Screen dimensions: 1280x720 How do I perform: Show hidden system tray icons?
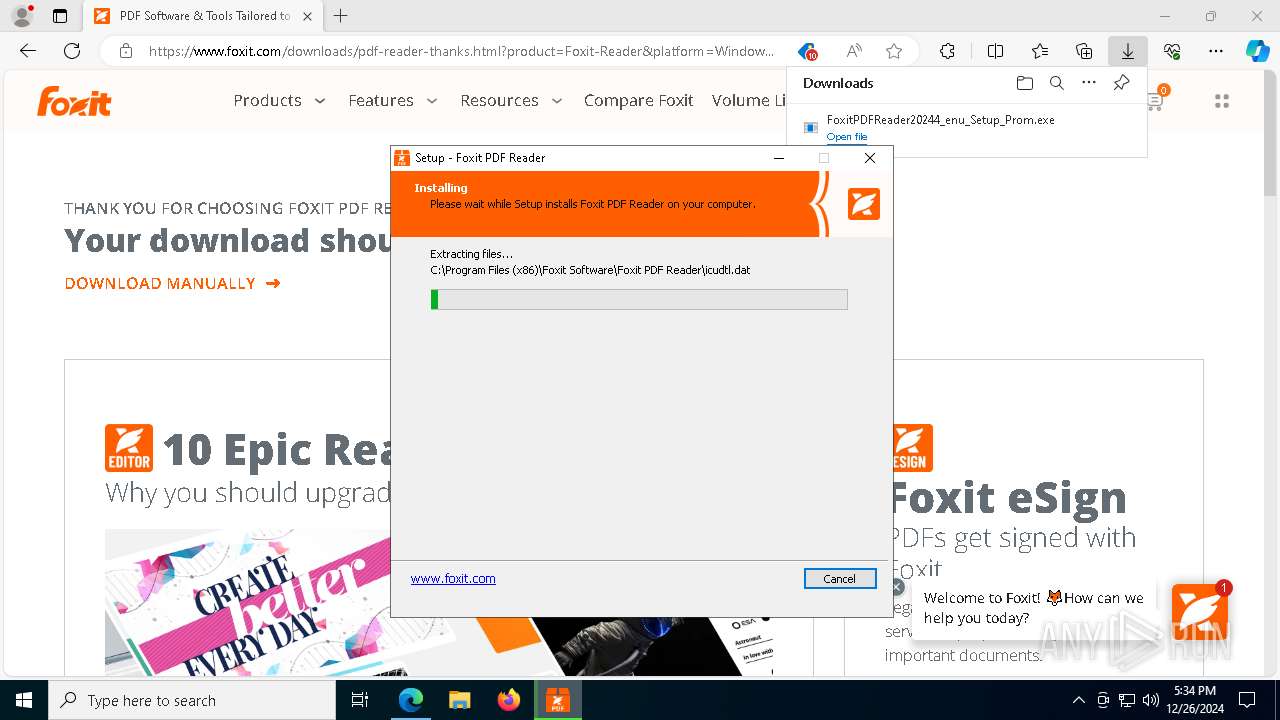pos(1078,700)
